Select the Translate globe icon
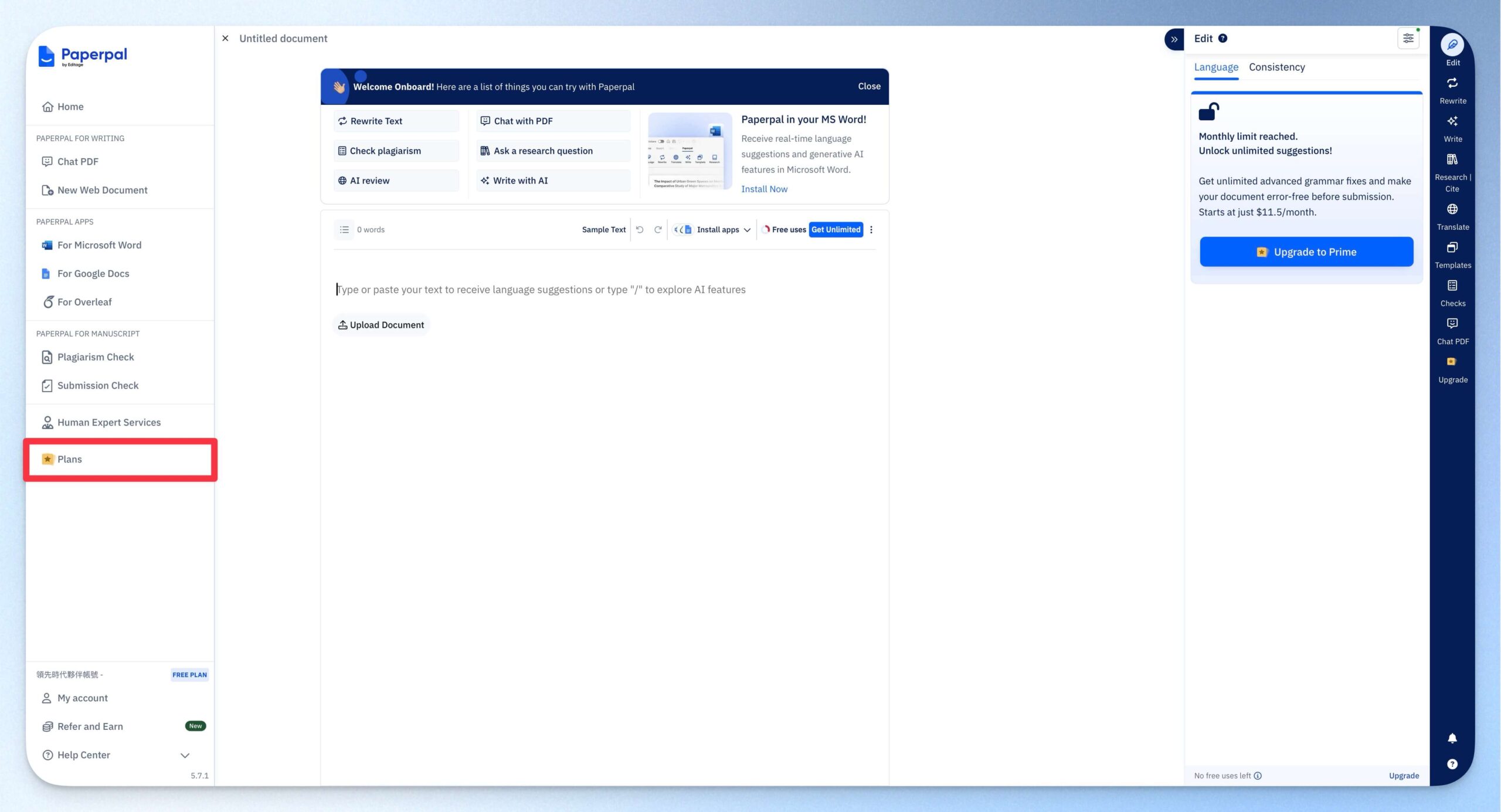This screenshot has height=812, width=1501. coord(1452,209)
